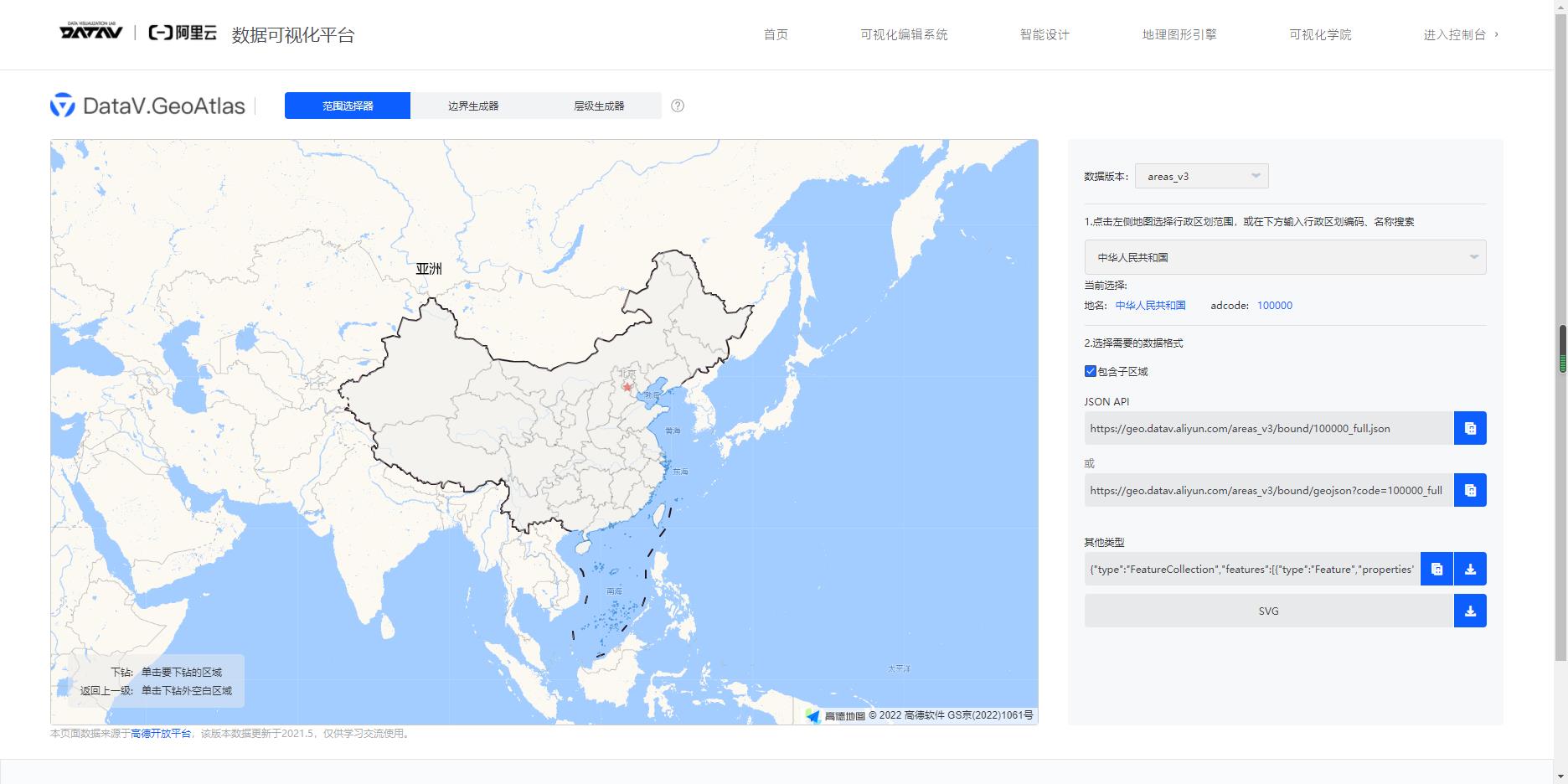Uncheck the 包含子区域 checkbox

coord(1090,371)
